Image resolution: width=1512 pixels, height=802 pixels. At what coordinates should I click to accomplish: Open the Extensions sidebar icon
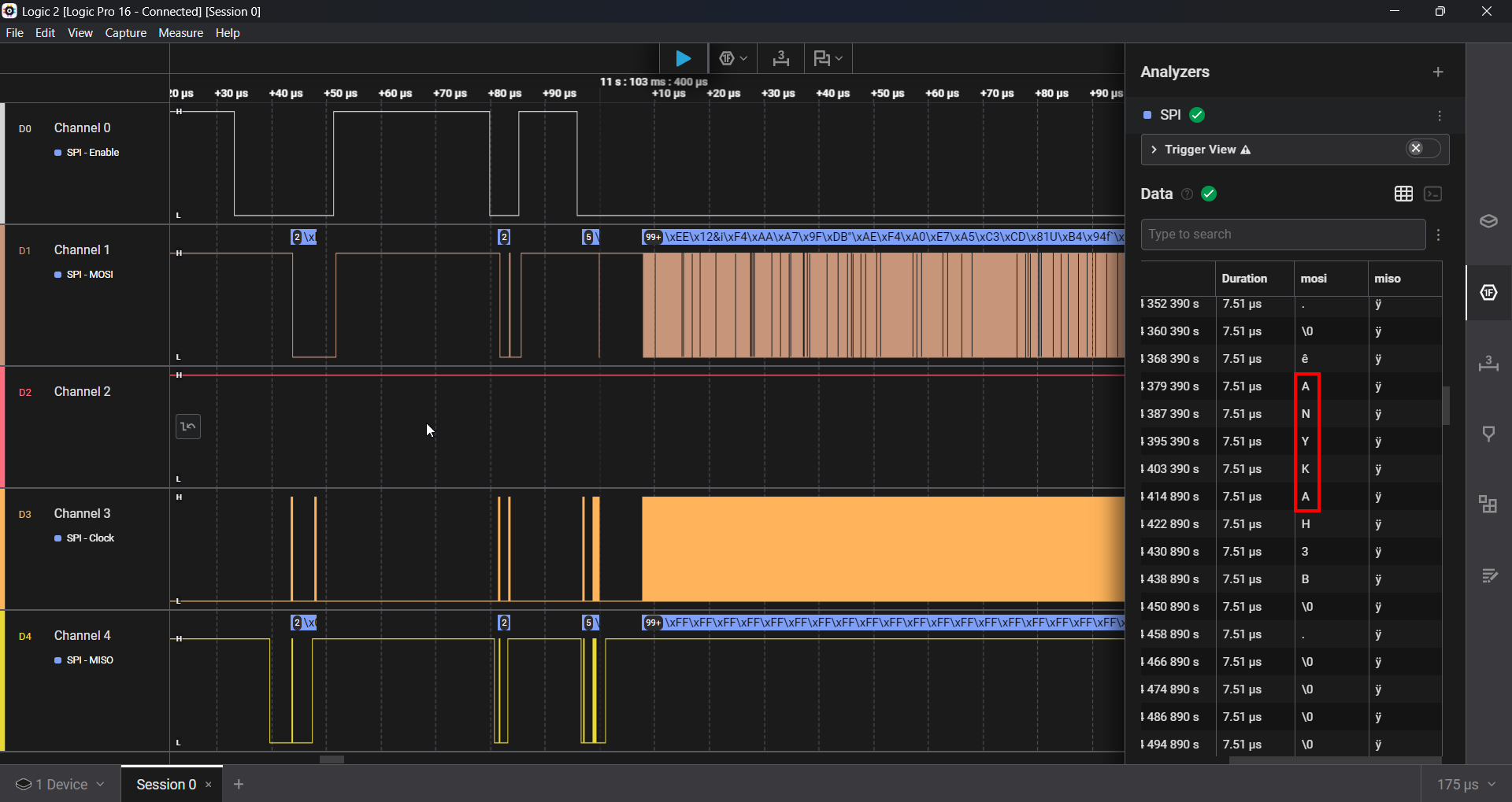tap(1488, 504)
